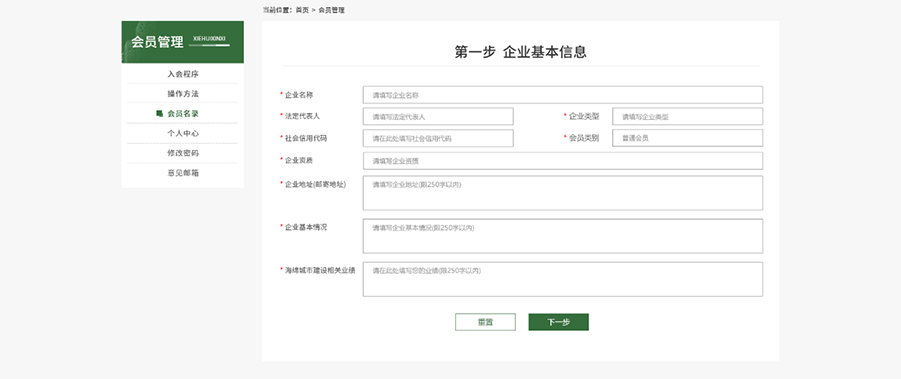
Task: Click the 企业地址(邮寄地址) label
Action: 315,184
